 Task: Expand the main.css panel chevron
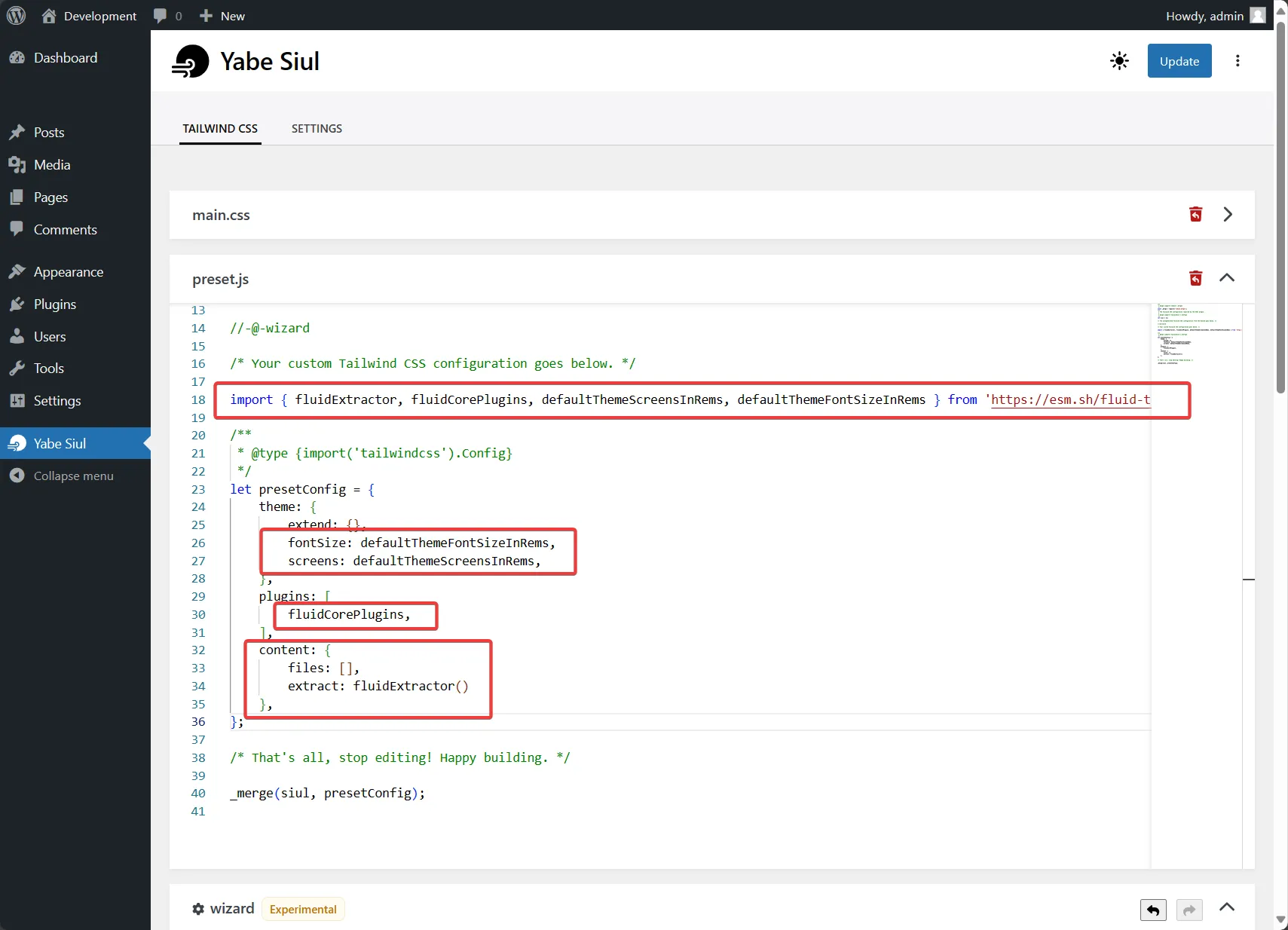coord(1228,215)
